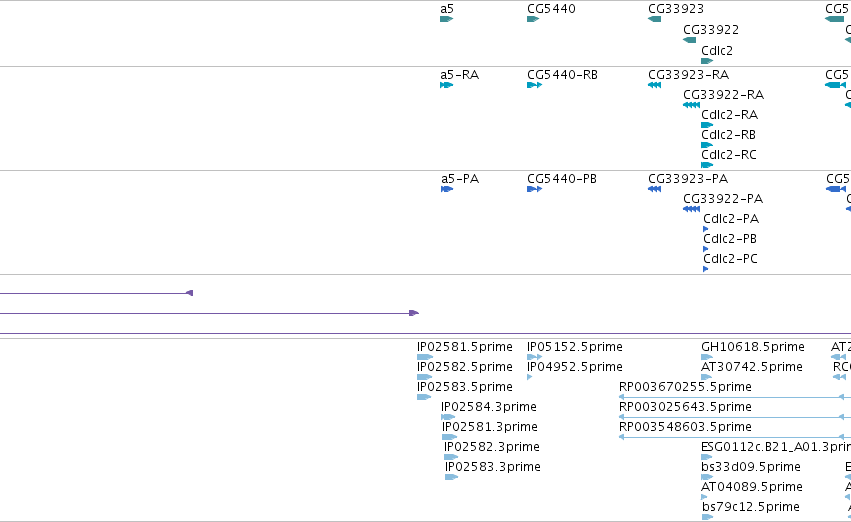851x522 pixels.
Task: Click the CG33923 gene label
Action: coord(676,9)
